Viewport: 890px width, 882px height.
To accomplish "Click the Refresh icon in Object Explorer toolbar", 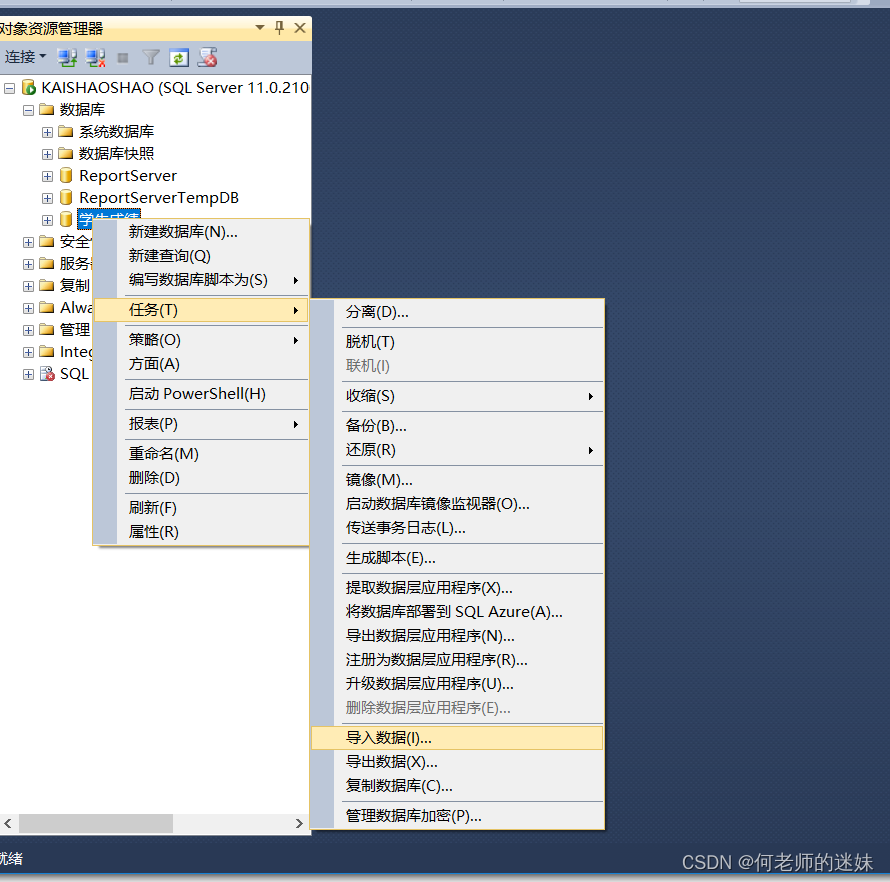I will pyautogui.click(x=178, y=57).
